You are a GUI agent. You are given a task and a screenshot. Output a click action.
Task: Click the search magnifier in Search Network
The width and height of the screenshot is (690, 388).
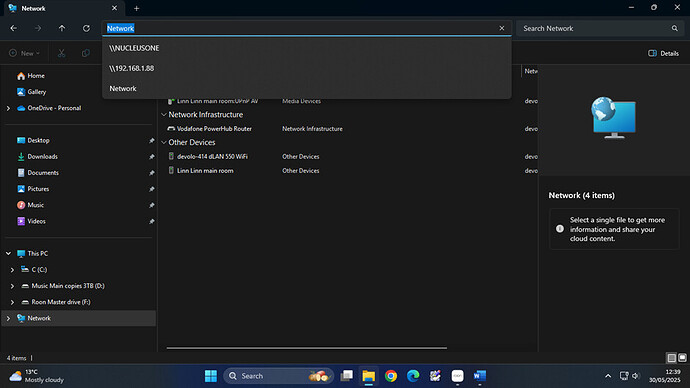tap(675, 28)
